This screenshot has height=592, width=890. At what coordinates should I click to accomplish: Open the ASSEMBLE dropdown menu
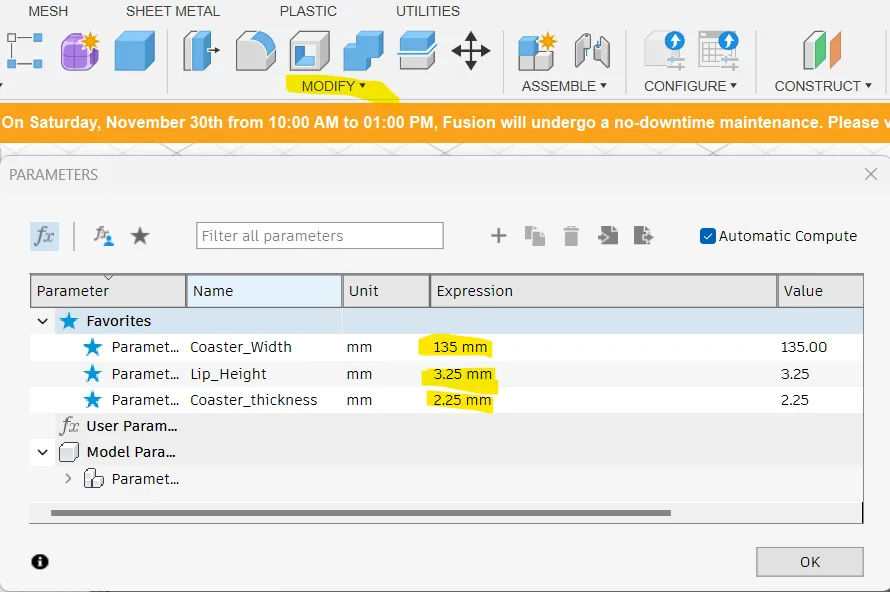(x=564, y=86)
